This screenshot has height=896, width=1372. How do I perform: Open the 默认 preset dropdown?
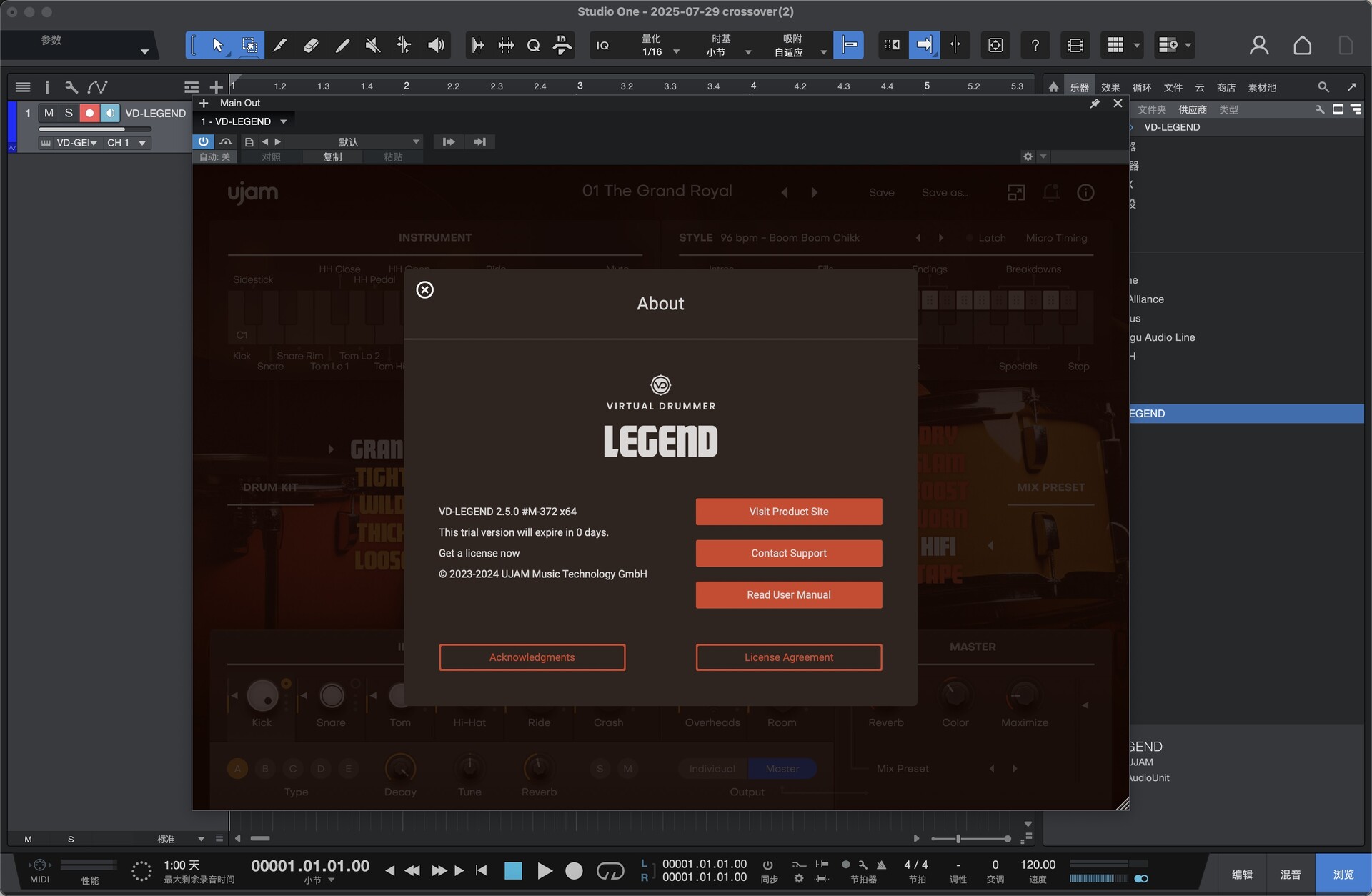(x=354, y=141)
